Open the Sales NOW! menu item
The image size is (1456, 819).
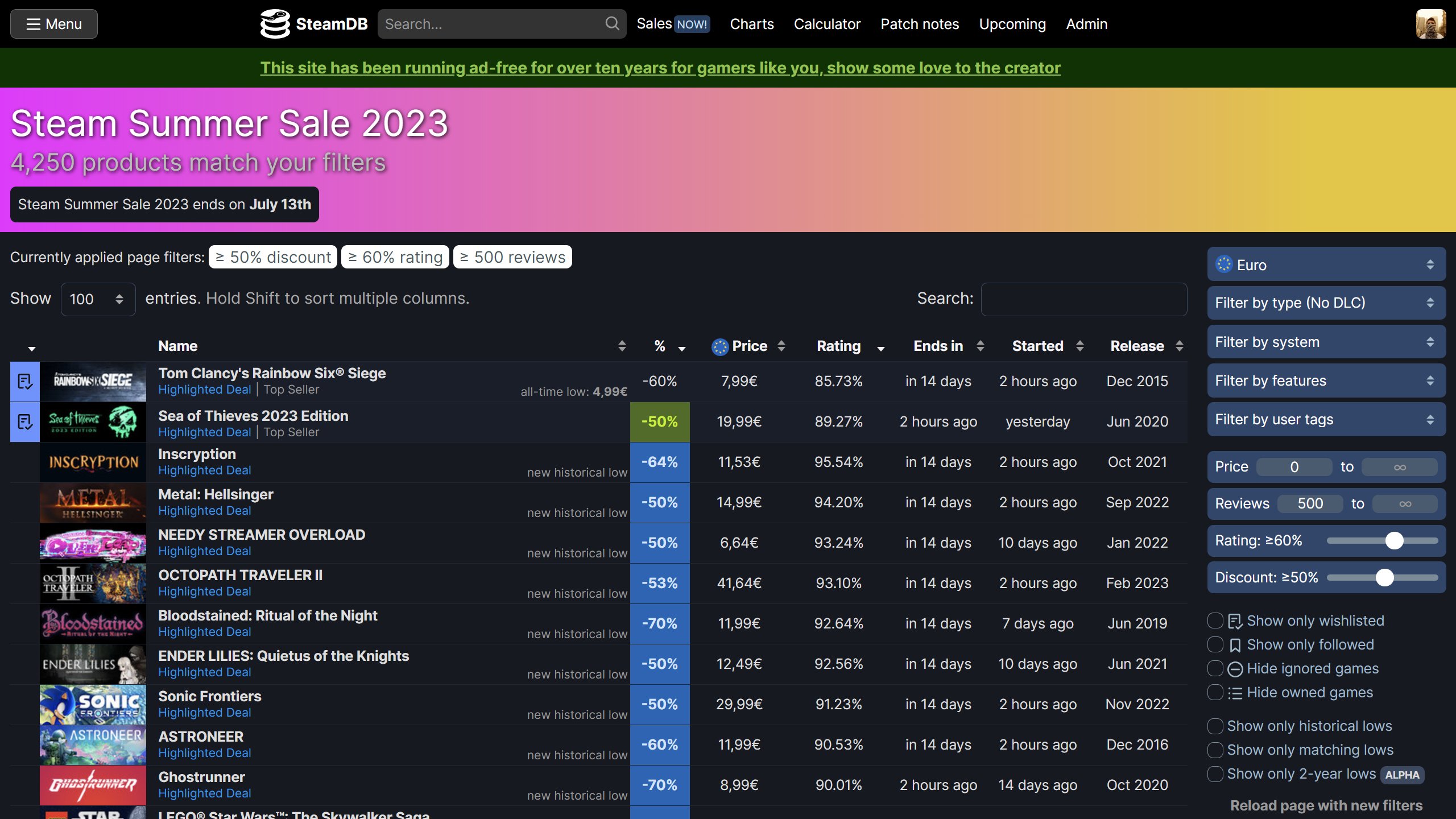point(672,23)
